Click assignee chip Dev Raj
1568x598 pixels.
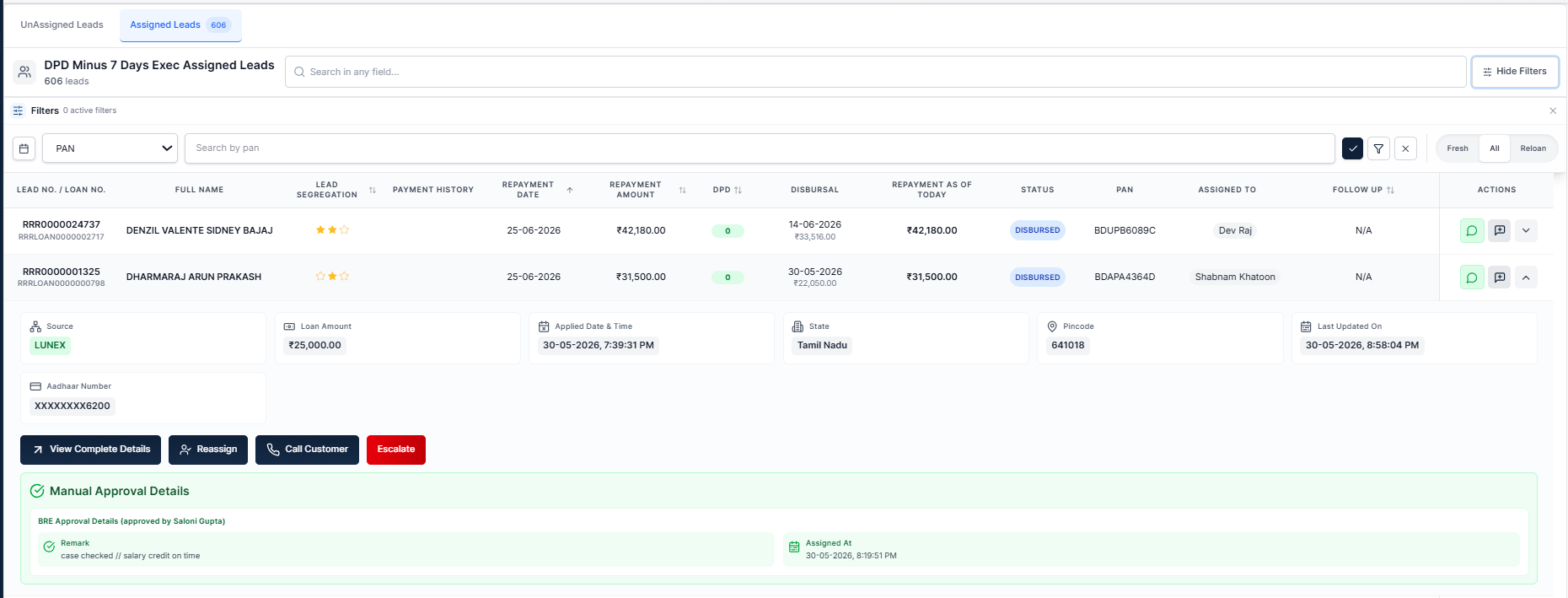point(1235,230)
